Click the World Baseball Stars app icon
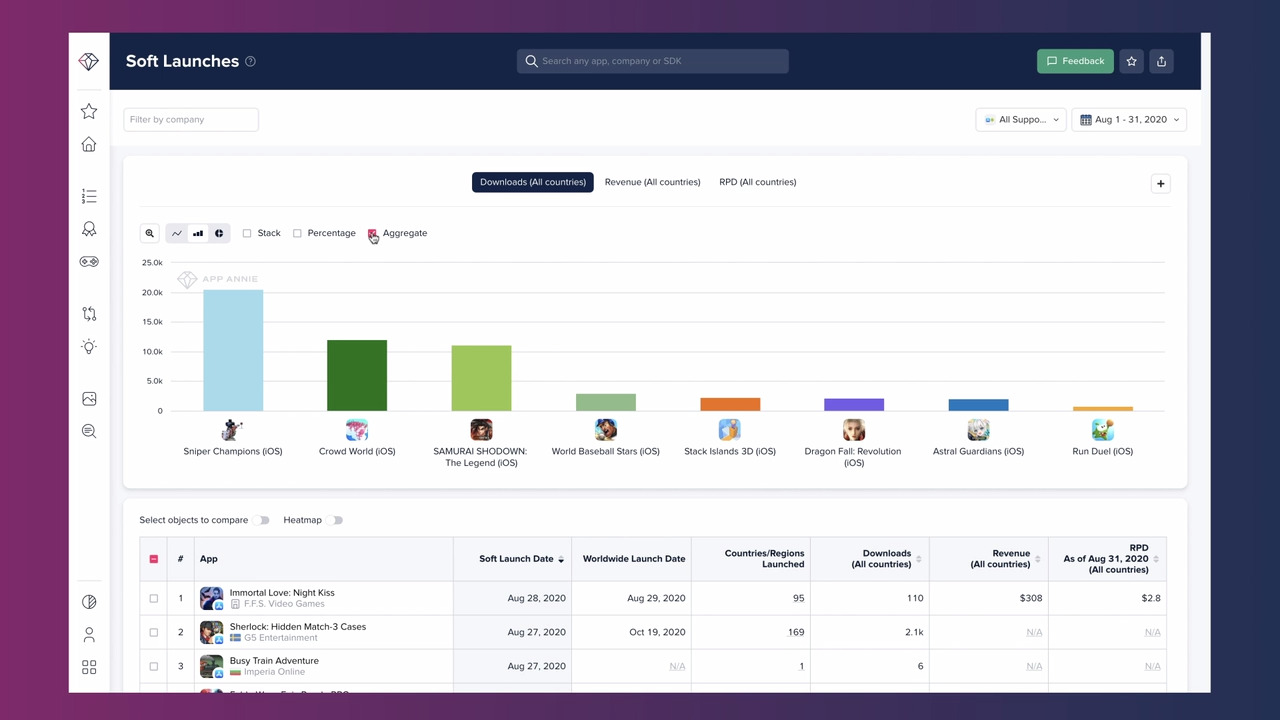Screen dimensions: 1280x720 point(606,430)
